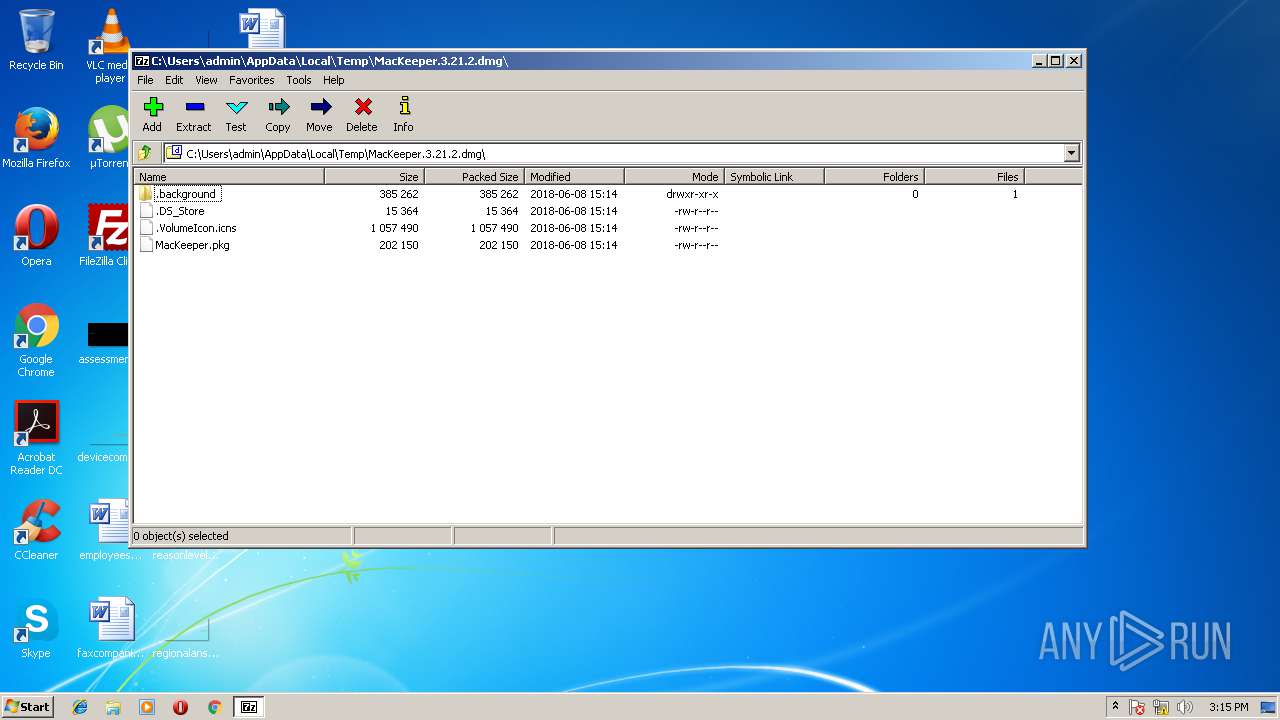The height and width of the screenshot is (720, 1280).
Task: Select the .VolumeIcon.icns file
Action: pyautogui.click(x=196, y=228)
